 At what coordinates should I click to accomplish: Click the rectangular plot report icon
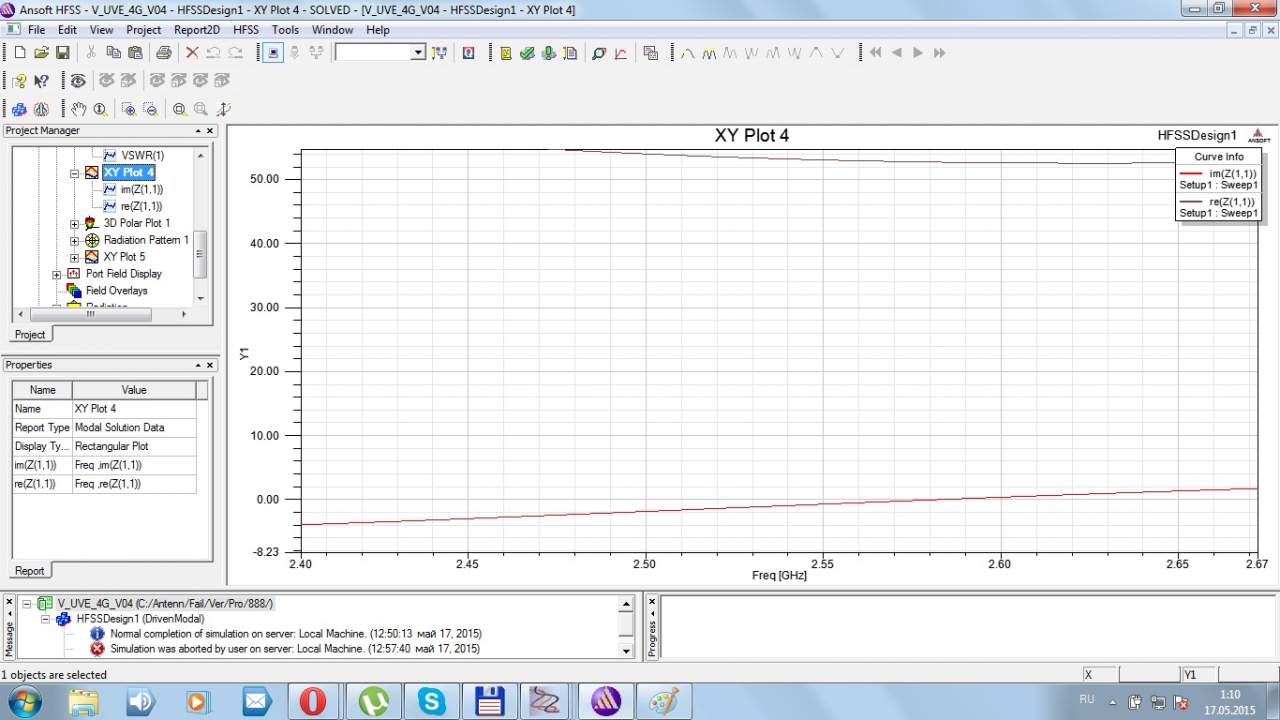click(620, 53)
